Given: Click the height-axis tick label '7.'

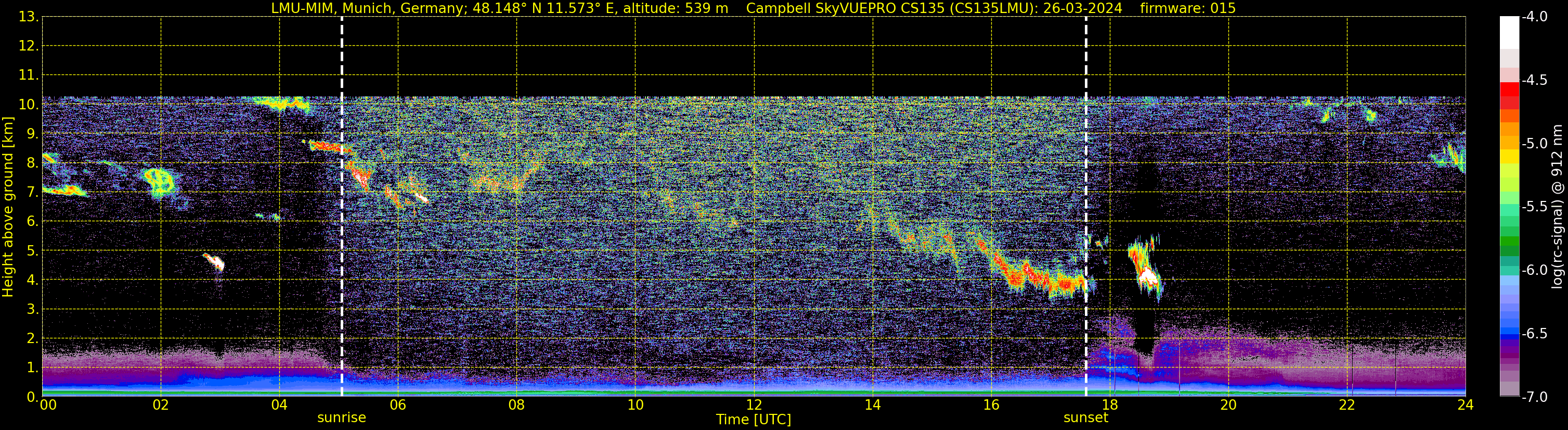Looking at the screenshot, I should tap(32, 193).
